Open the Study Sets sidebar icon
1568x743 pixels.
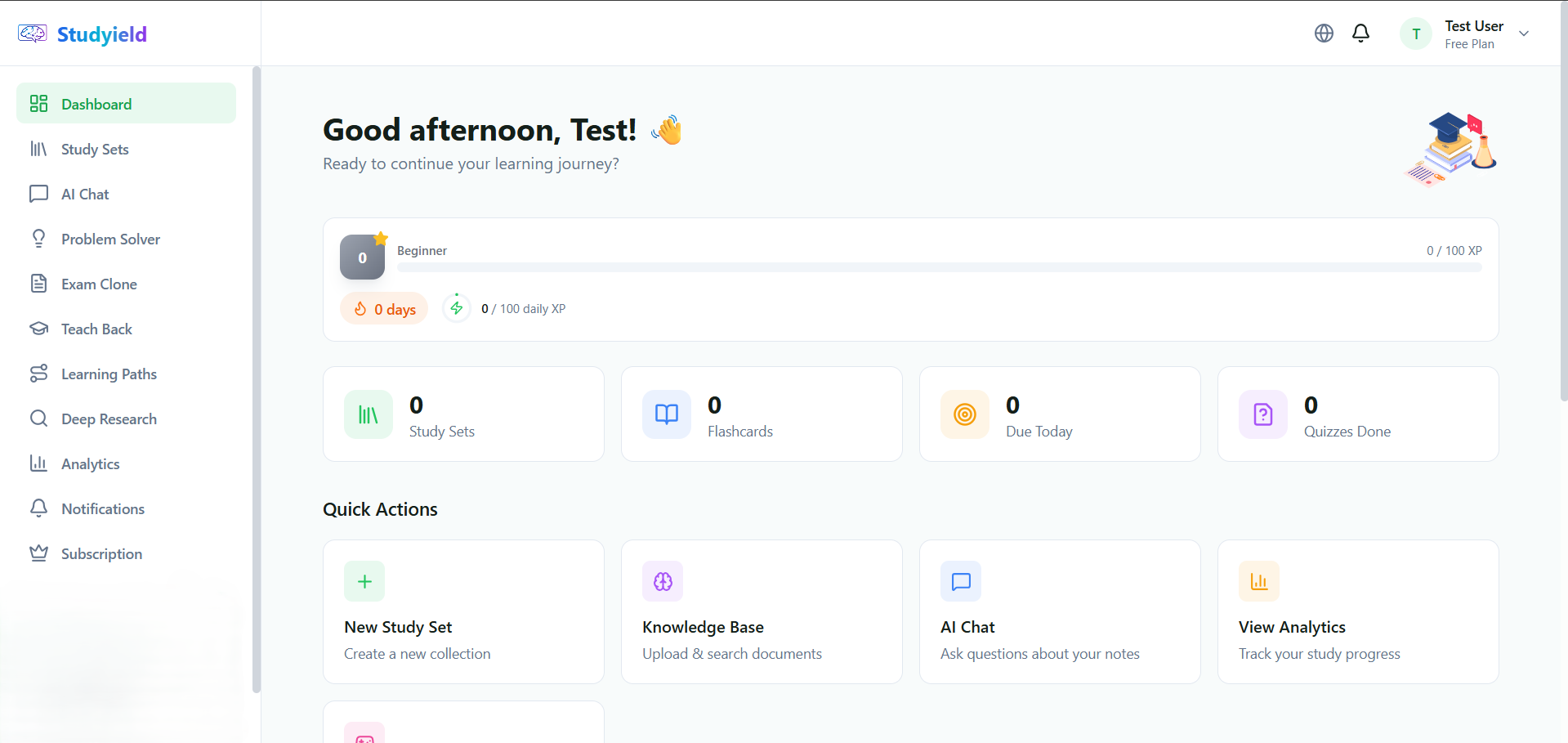pyautogui.click(x=39, y=149)
